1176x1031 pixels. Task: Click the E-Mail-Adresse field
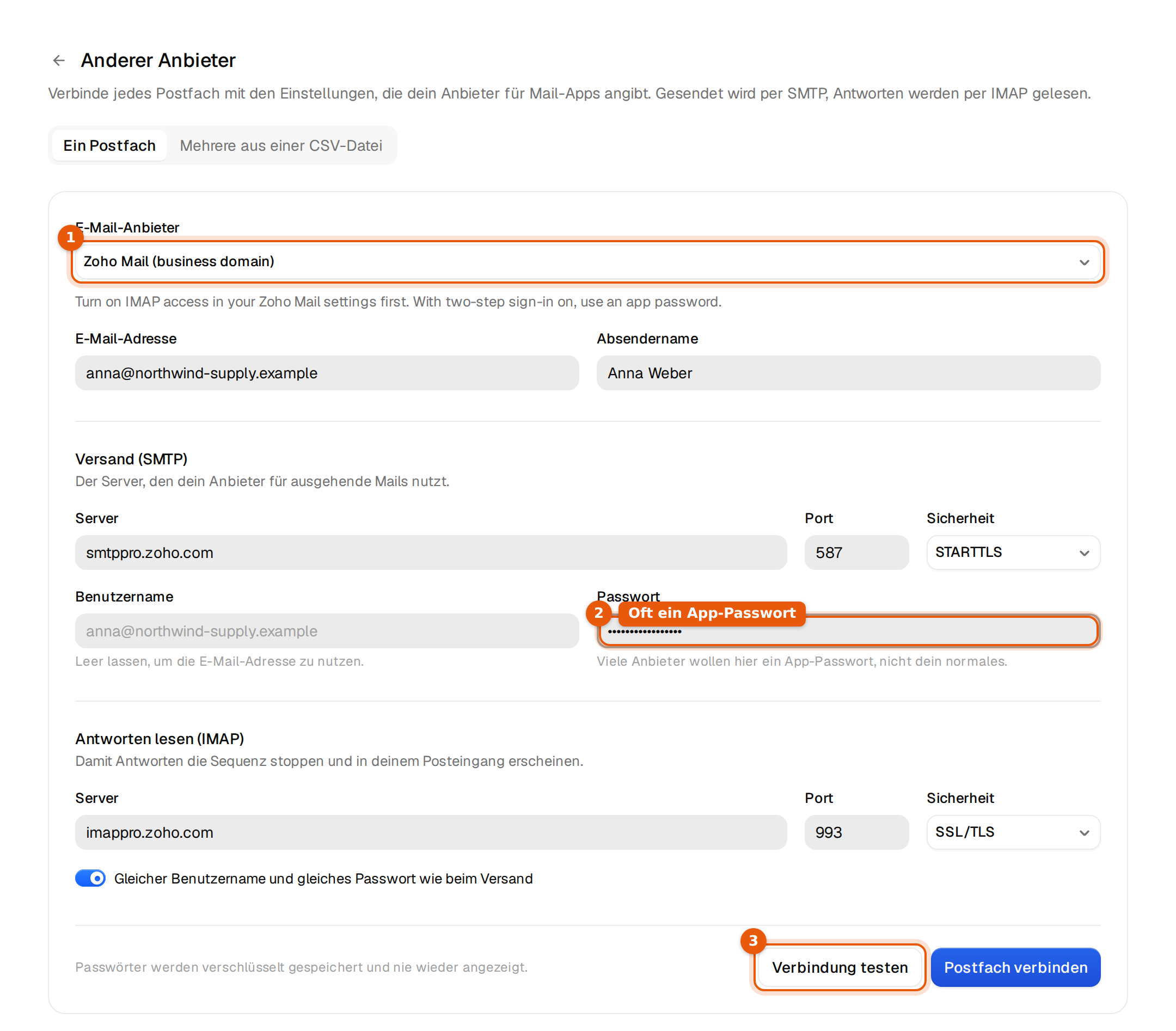327,373
